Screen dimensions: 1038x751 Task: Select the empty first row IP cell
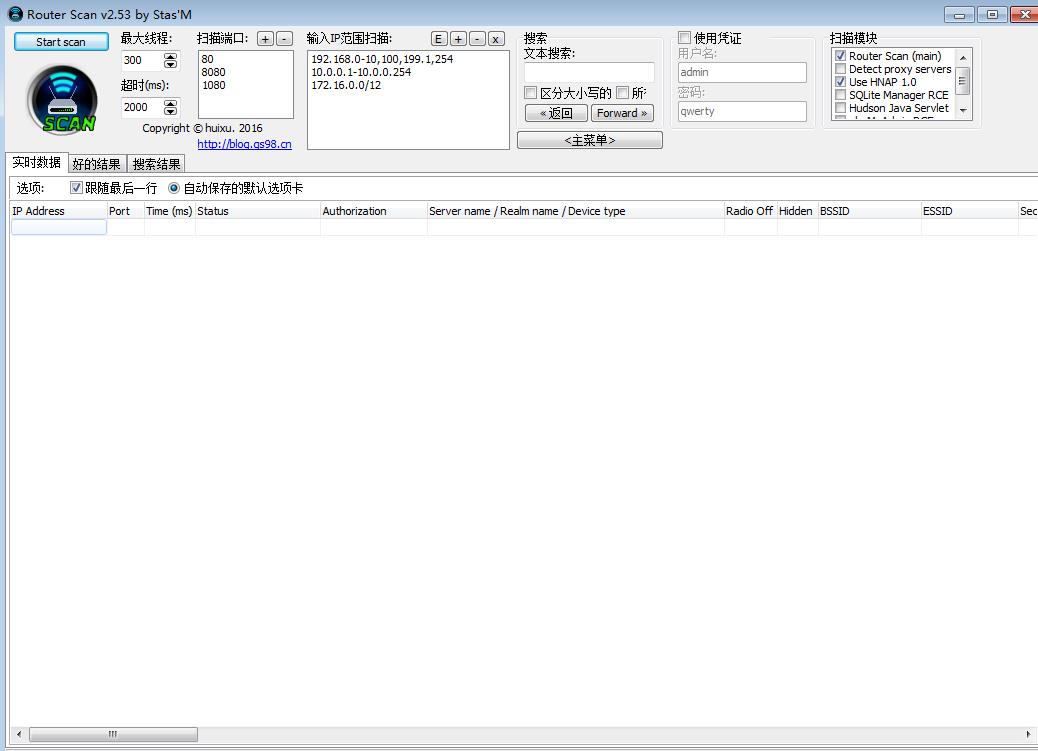point(59,227)
